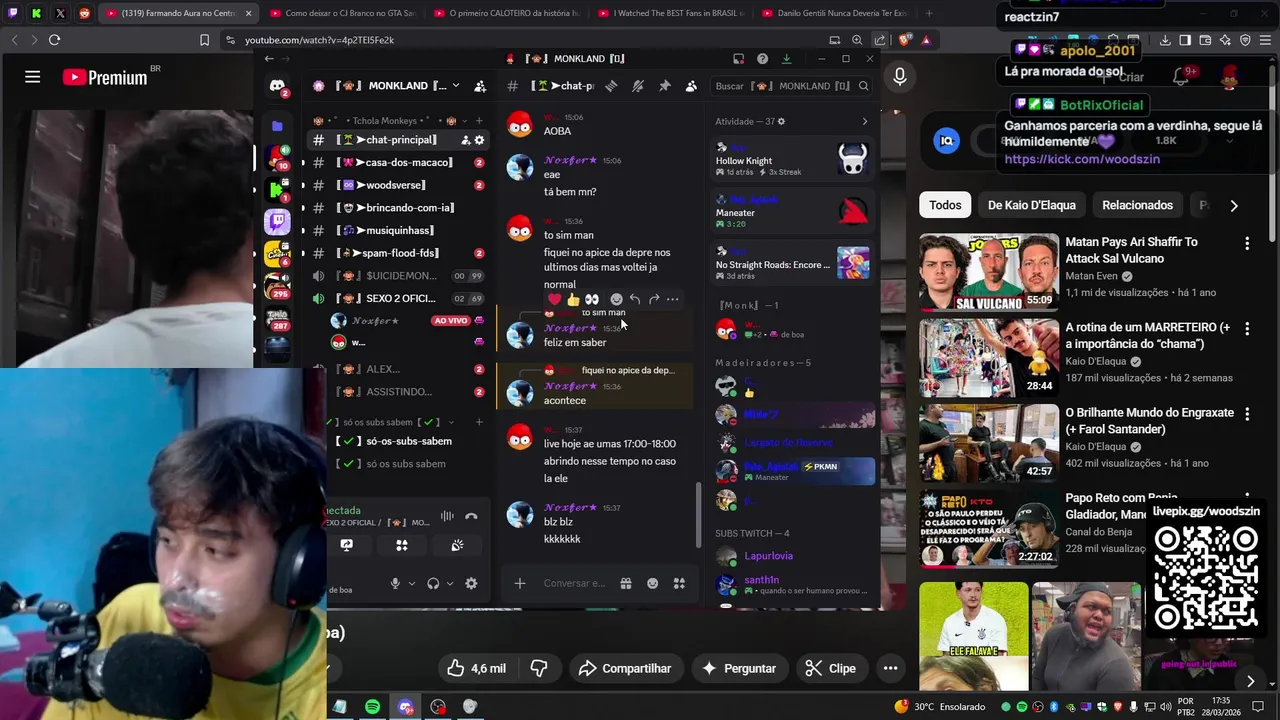The height and width of the screenshot is (720, 1280).
Task: React with eyes emoji
Action: [591, 299]
